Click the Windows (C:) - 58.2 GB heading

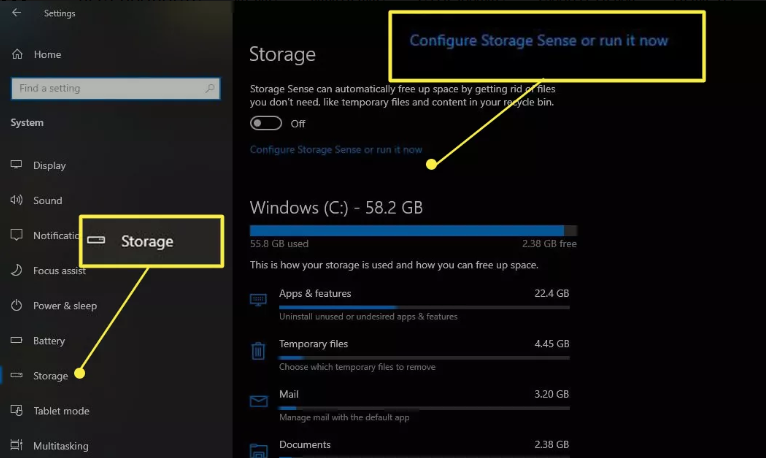(x=336, y=208)
